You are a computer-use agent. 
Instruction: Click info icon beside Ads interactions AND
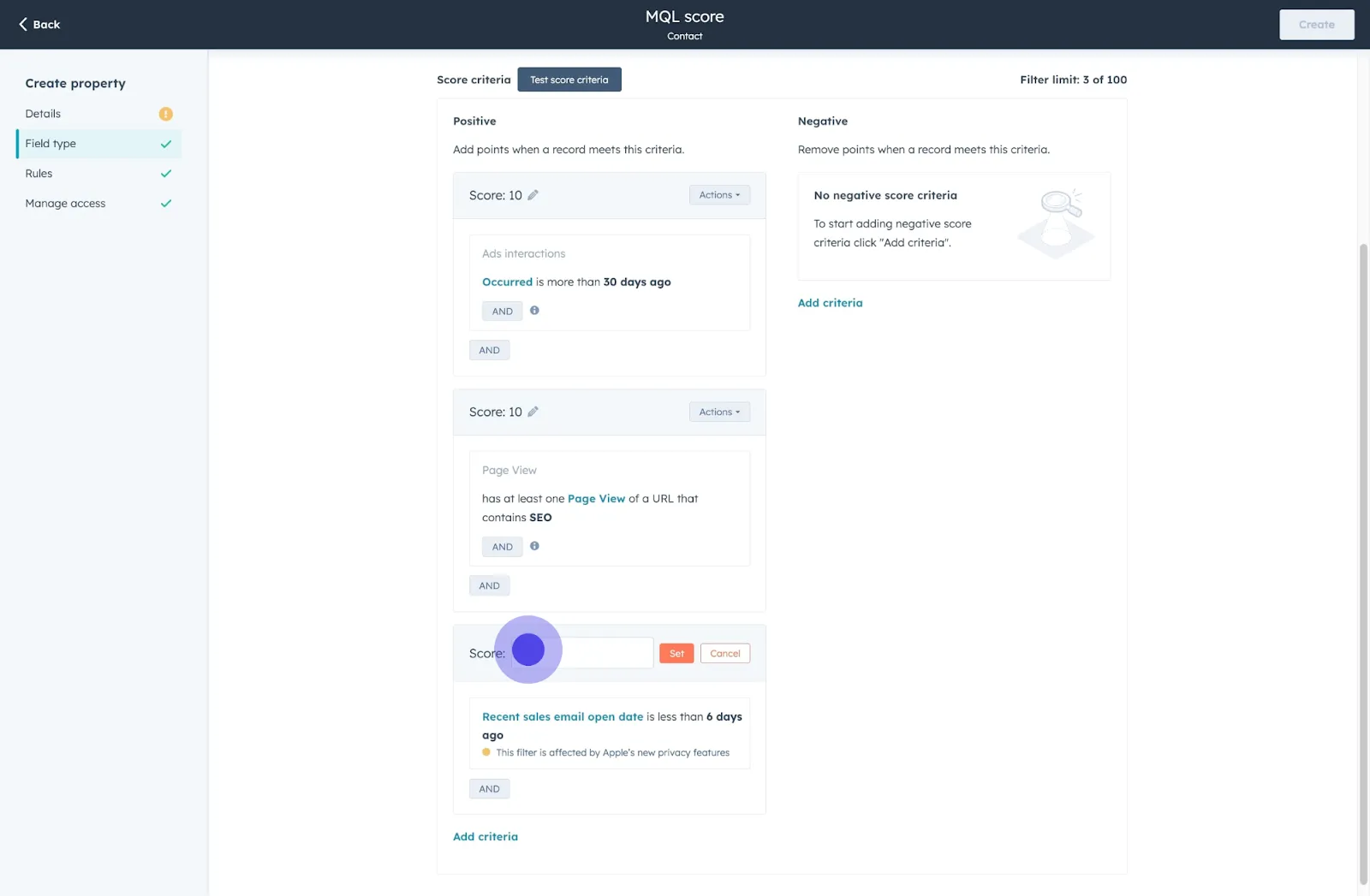[534, 311]
